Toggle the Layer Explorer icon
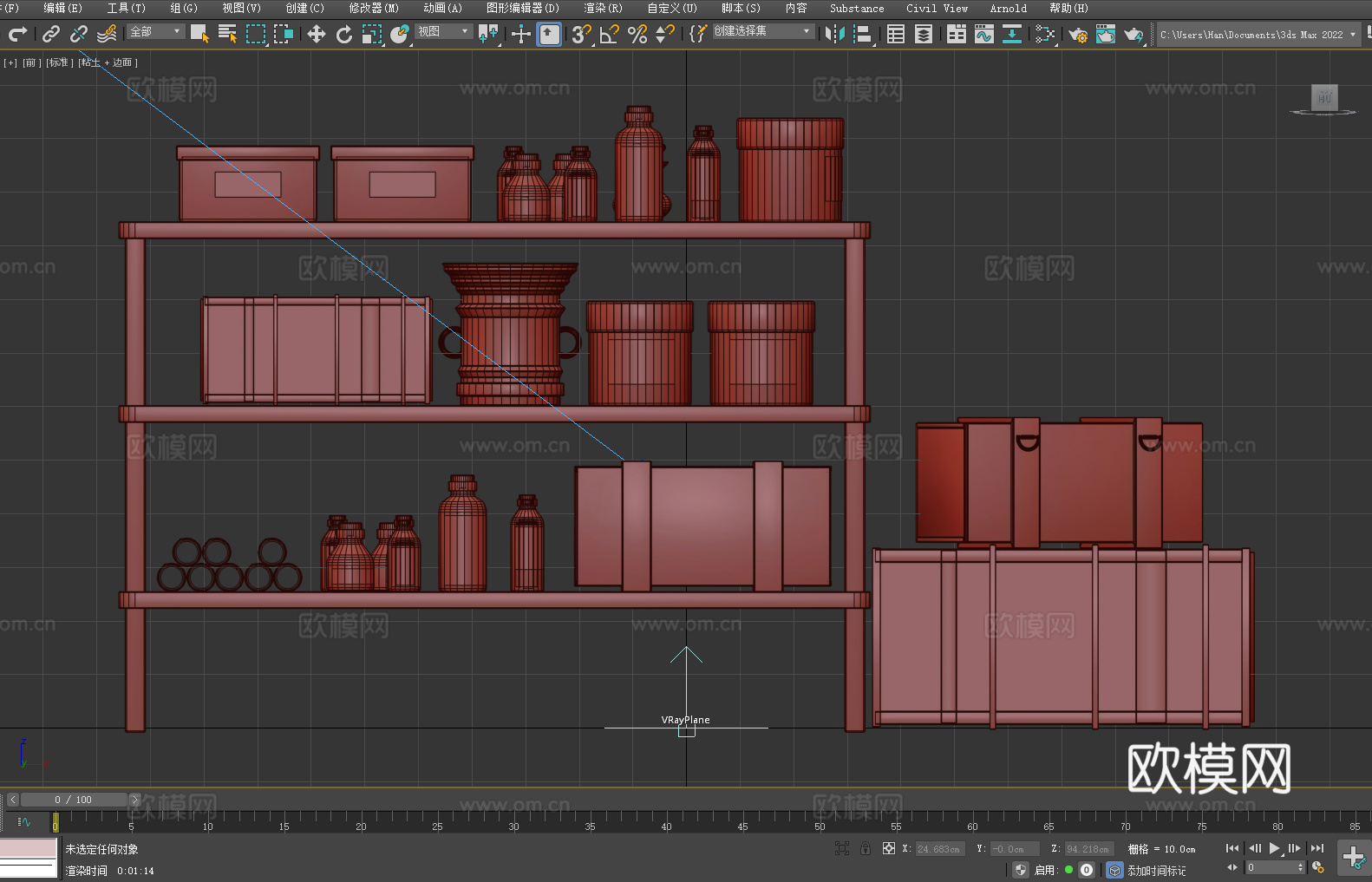The image size is (1372, 882). point(924,34)
